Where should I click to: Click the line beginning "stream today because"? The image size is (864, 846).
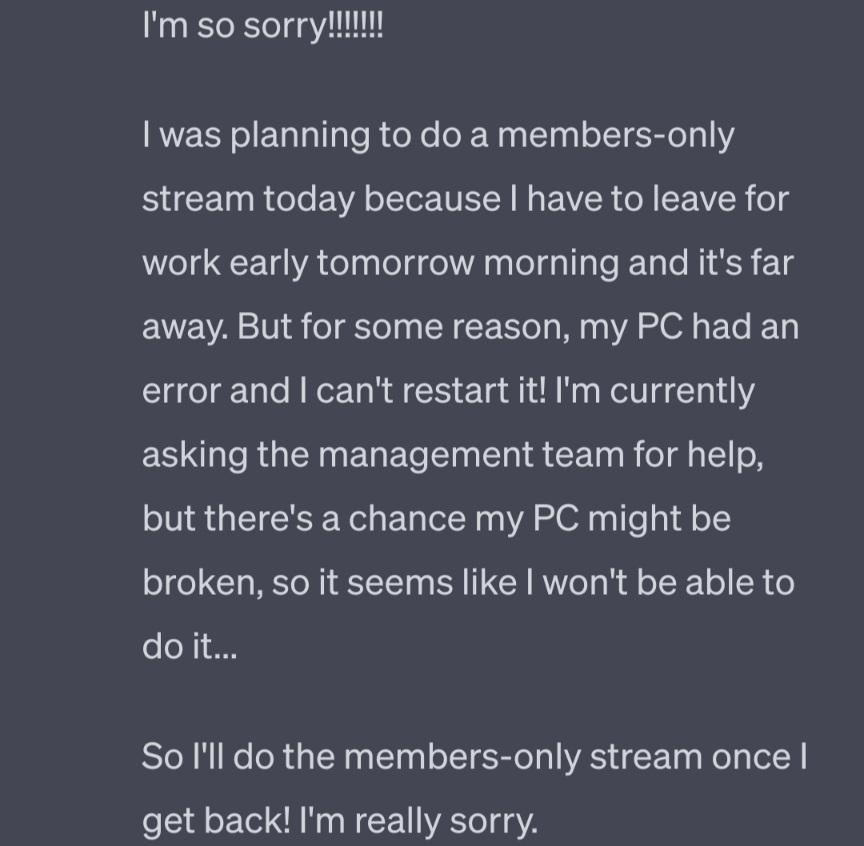(x=466, y=200)
